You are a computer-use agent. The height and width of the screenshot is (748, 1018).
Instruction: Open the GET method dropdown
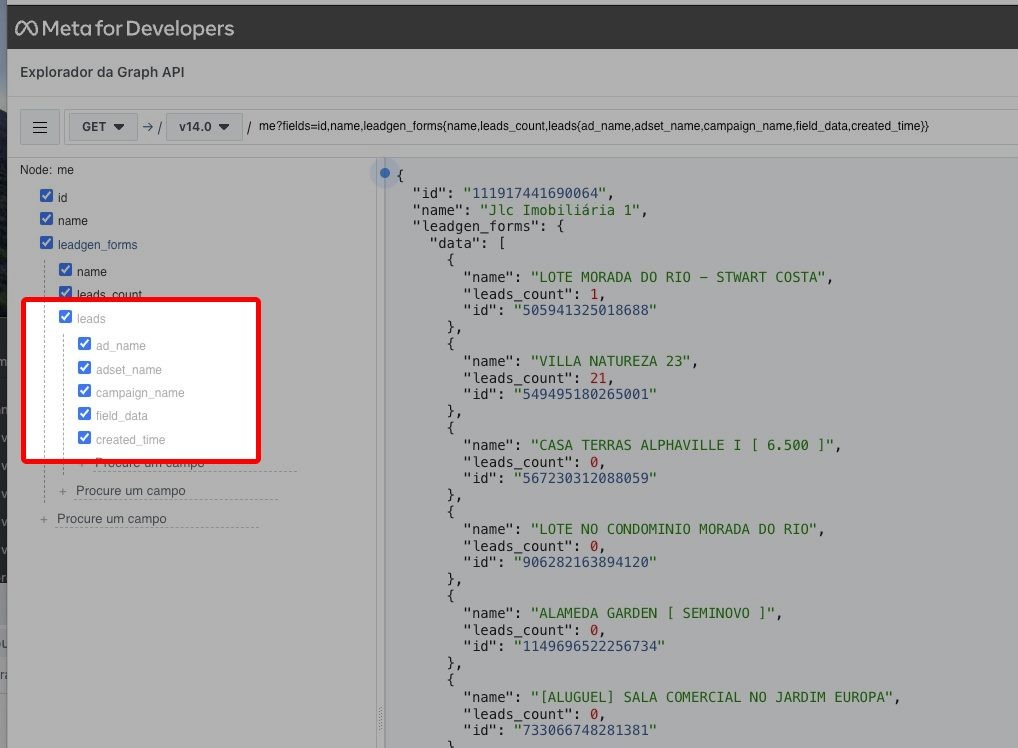click(103, 127)
